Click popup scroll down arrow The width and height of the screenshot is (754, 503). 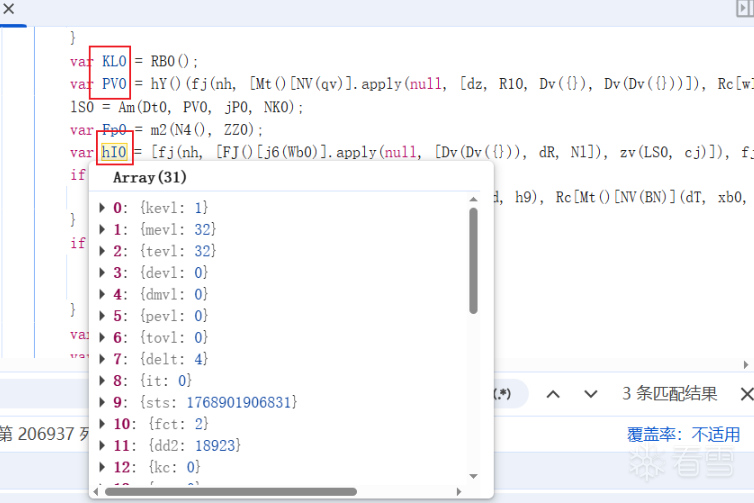pyautogui.click(x=474, y=476)
